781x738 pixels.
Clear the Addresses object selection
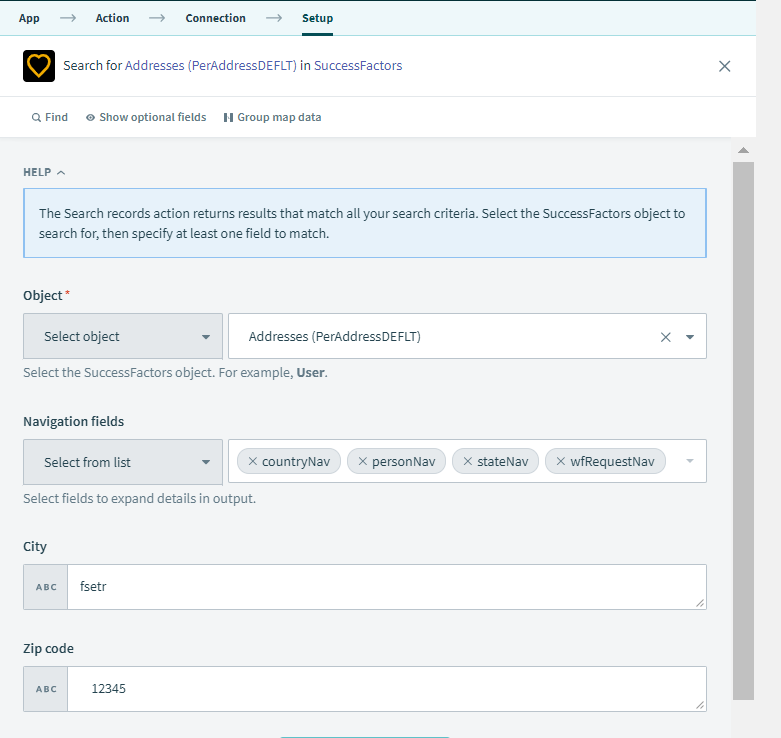pyautogui.click(x=665, y=337)
